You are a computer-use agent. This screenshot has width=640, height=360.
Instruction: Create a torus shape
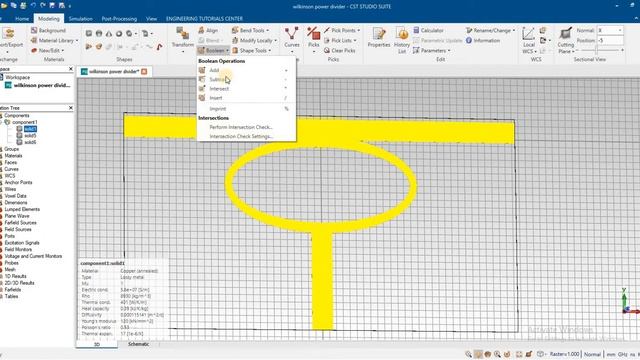pos(119,33)
